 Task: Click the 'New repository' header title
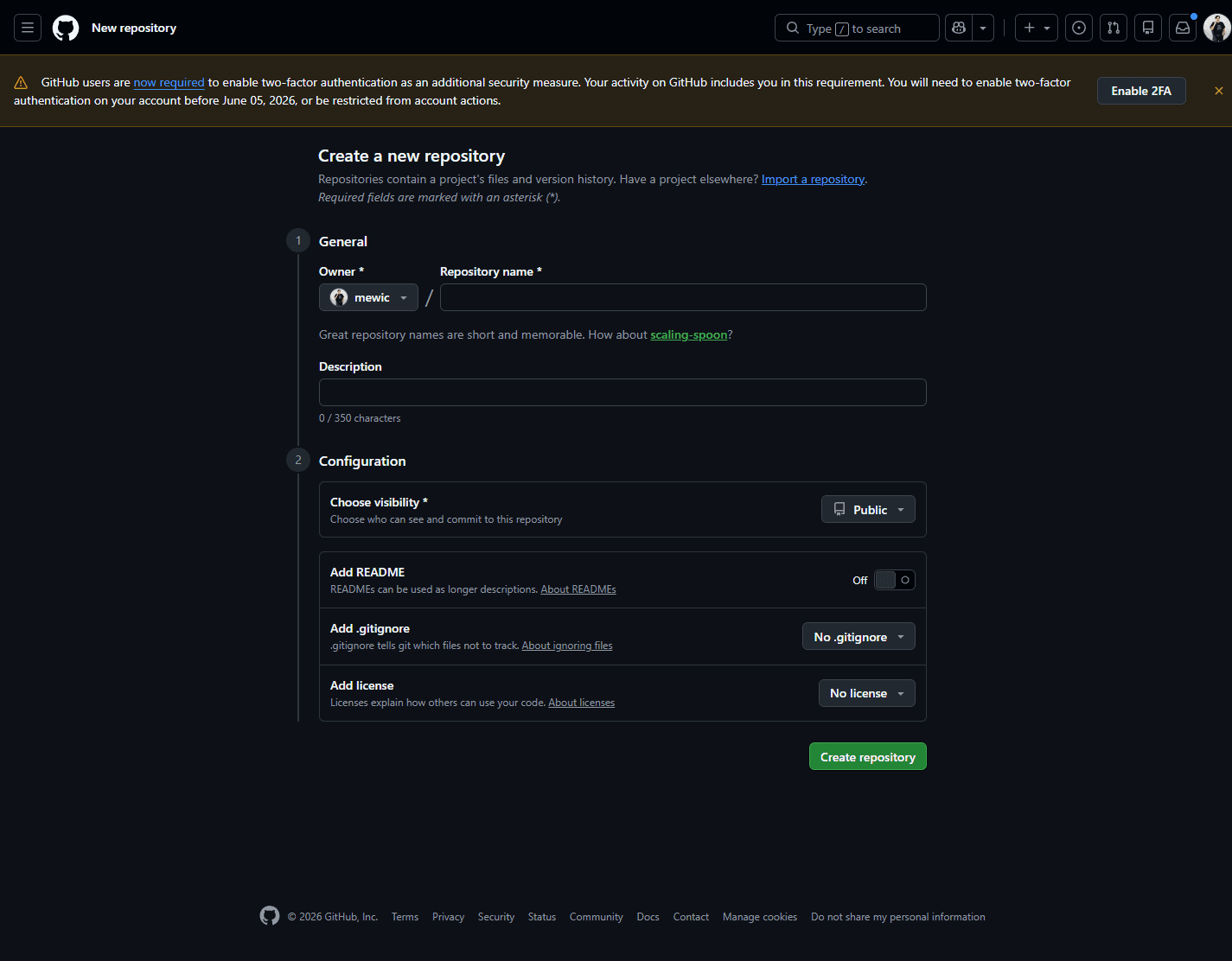pyautogui.click(x=134, y=28)
